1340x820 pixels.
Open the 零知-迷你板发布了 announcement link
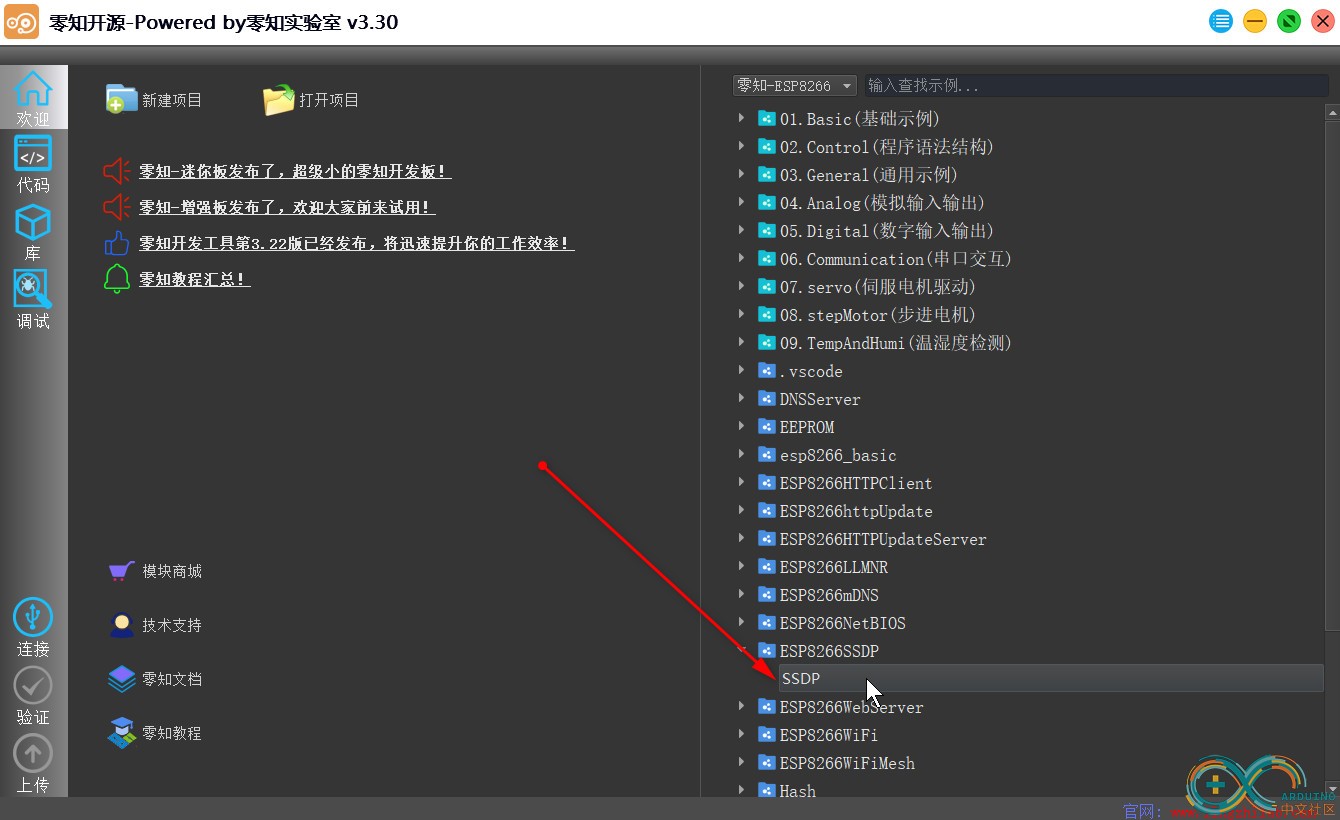[x=295, y=171]
